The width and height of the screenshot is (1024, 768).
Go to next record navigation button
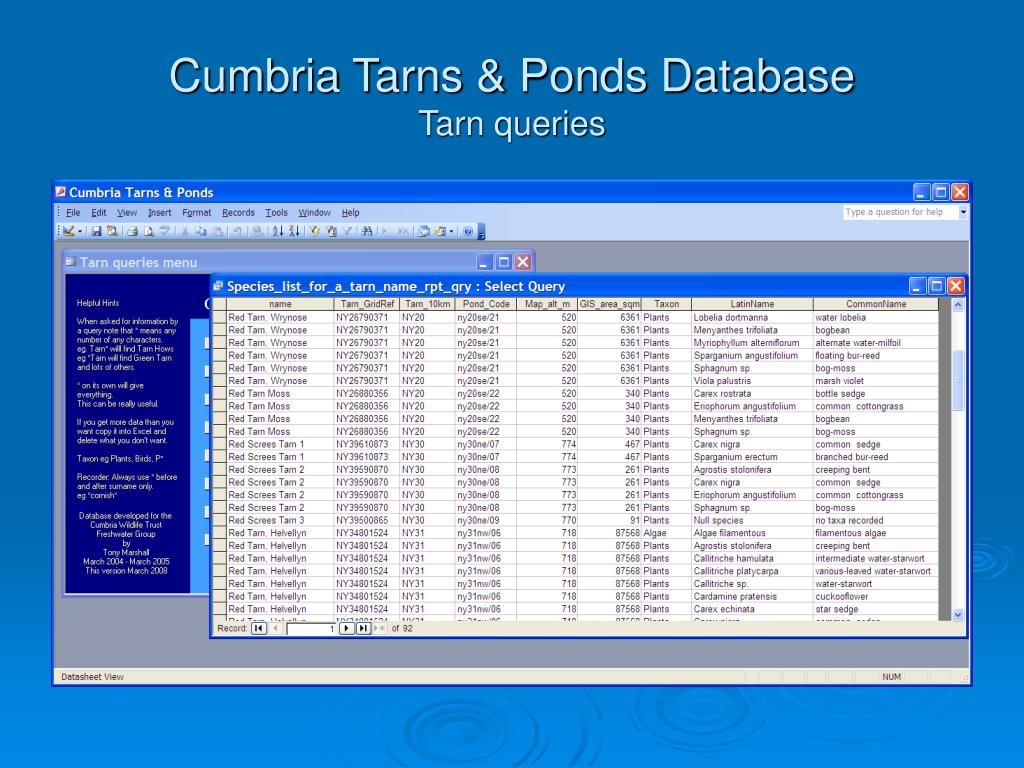pyautogui.click(x=347, y=628)
